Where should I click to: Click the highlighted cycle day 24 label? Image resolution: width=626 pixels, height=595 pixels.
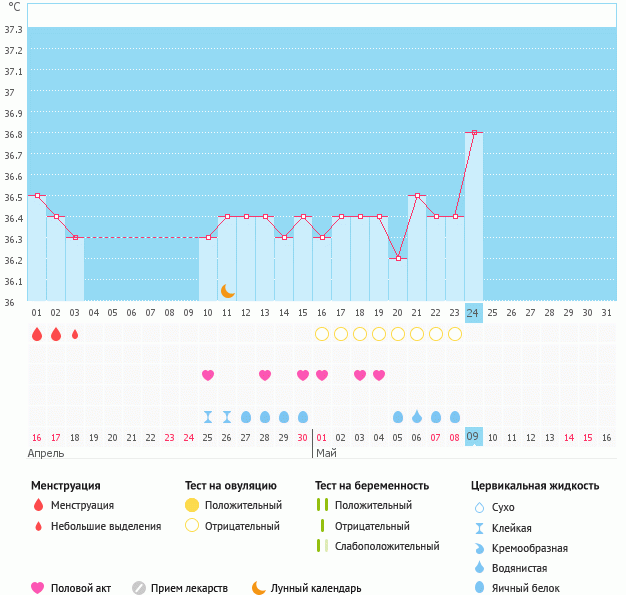pyautogui.click(x=474, y=312)
